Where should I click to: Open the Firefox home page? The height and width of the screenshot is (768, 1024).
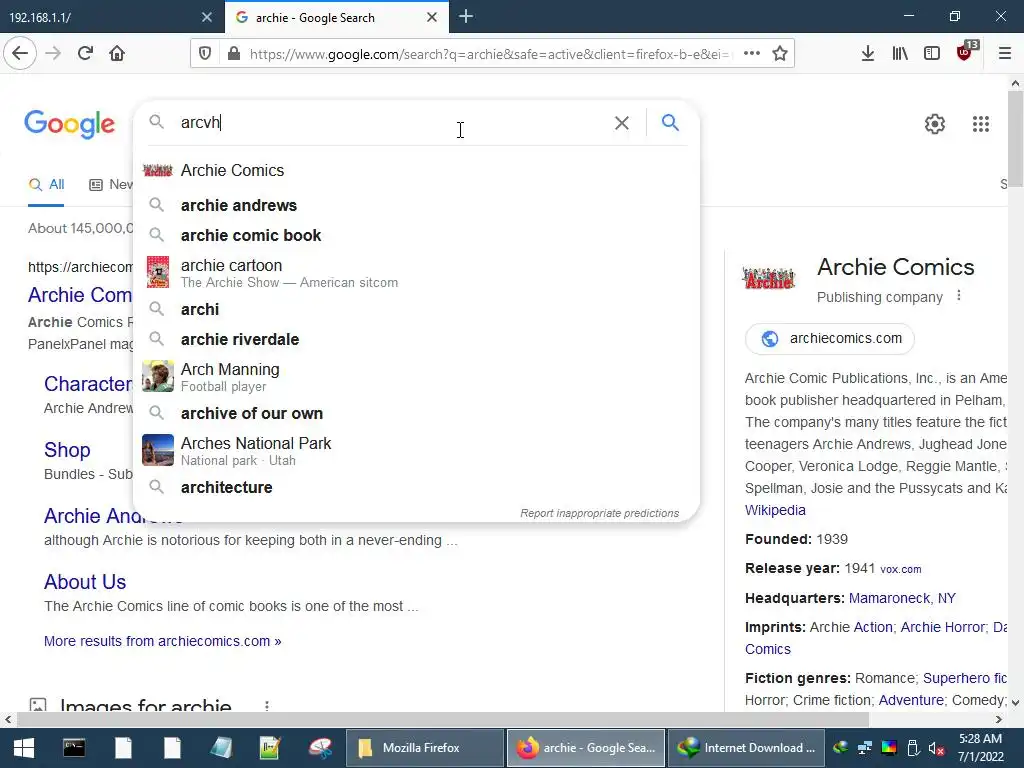click(117, 54)
